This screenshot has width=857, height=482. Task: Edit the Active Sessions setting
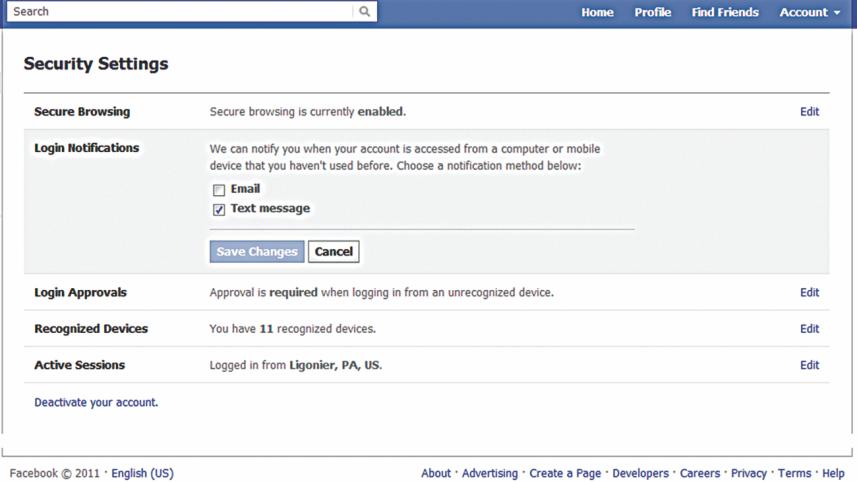point(809,365)
